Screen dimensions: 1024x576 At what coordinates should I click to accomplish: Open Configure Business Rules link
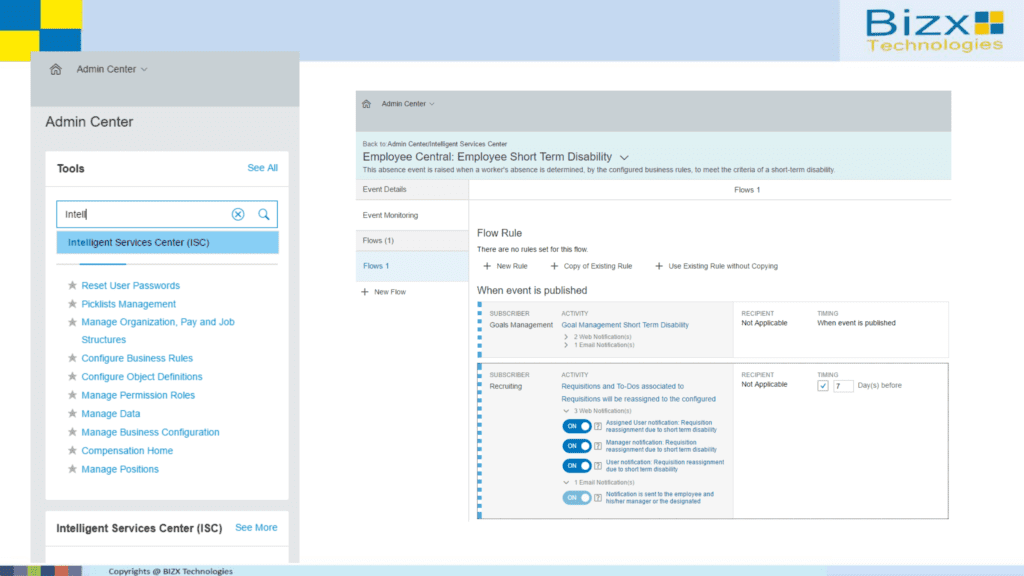[x=137, y=358]
